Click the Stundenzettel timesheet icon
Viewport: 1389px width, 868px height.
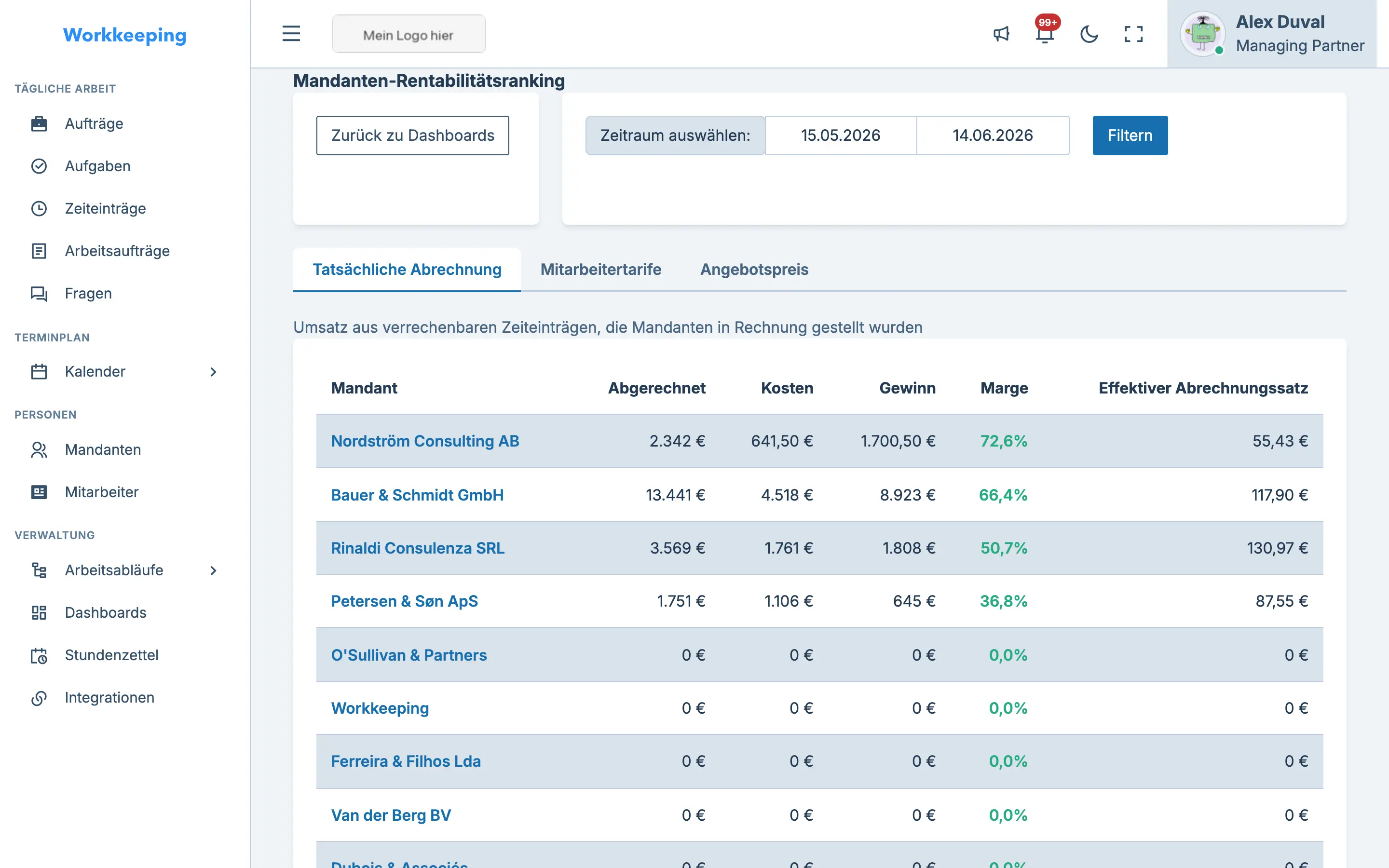click(x=39, y=655)
